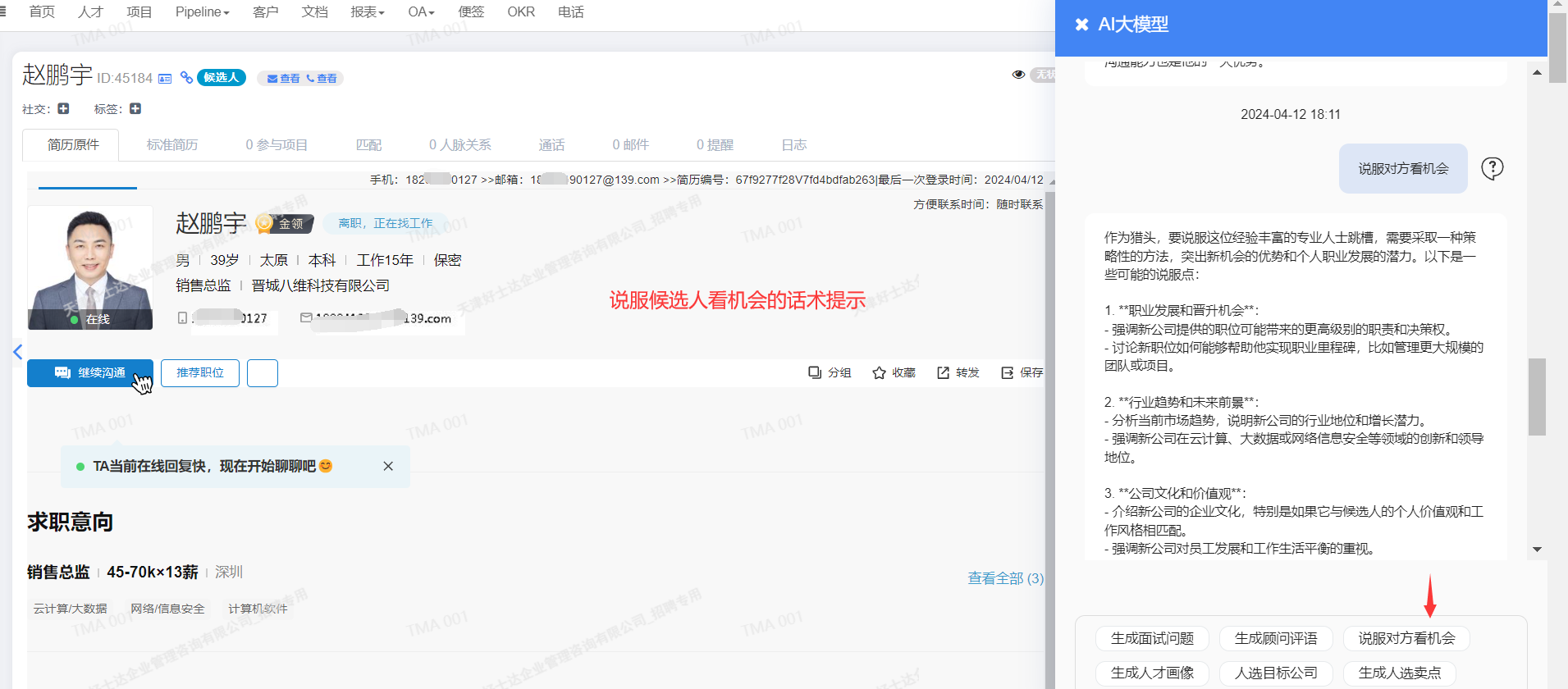
Task: Click the chain link icon near candidate name
Action: tap(187, 77)
